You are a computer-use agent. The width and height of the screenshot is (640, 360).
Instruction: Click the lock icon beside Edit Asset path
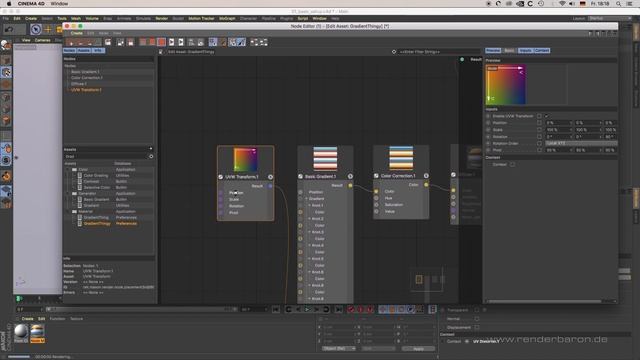point(161,52)
